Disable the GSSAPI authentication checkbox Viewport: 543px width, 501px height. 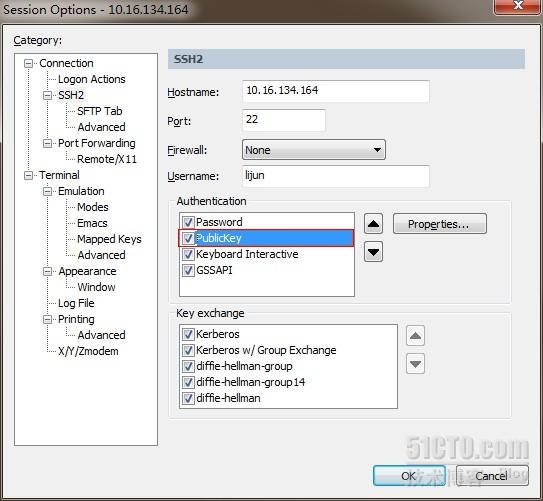pyautogui.click(x=188, y=270)
